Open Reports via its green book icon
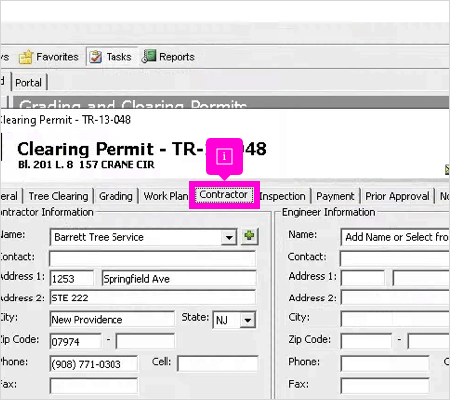The height and width of the screenshot is (400, 450). (149, 56)
